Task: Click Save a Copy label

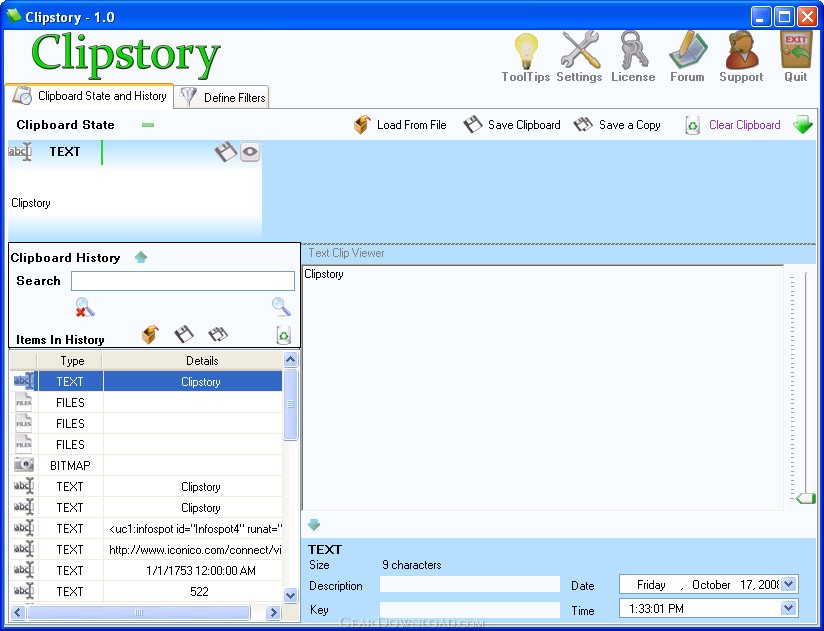Action: click(630, 125)
